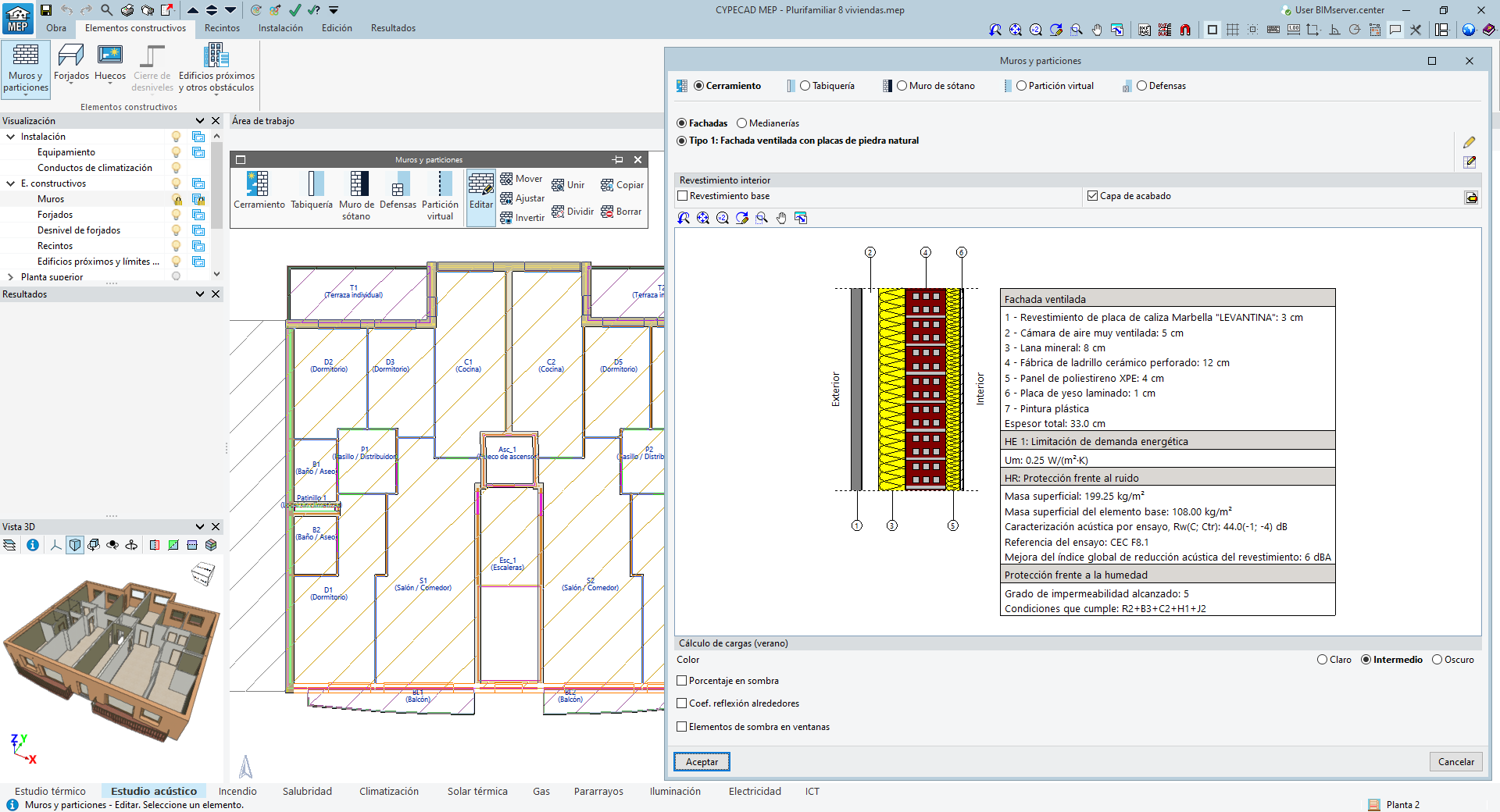The height and width of the screenshot is (812, 1500).
Task: Open the Recintos ribbon tab
Action: click(222, 28)
